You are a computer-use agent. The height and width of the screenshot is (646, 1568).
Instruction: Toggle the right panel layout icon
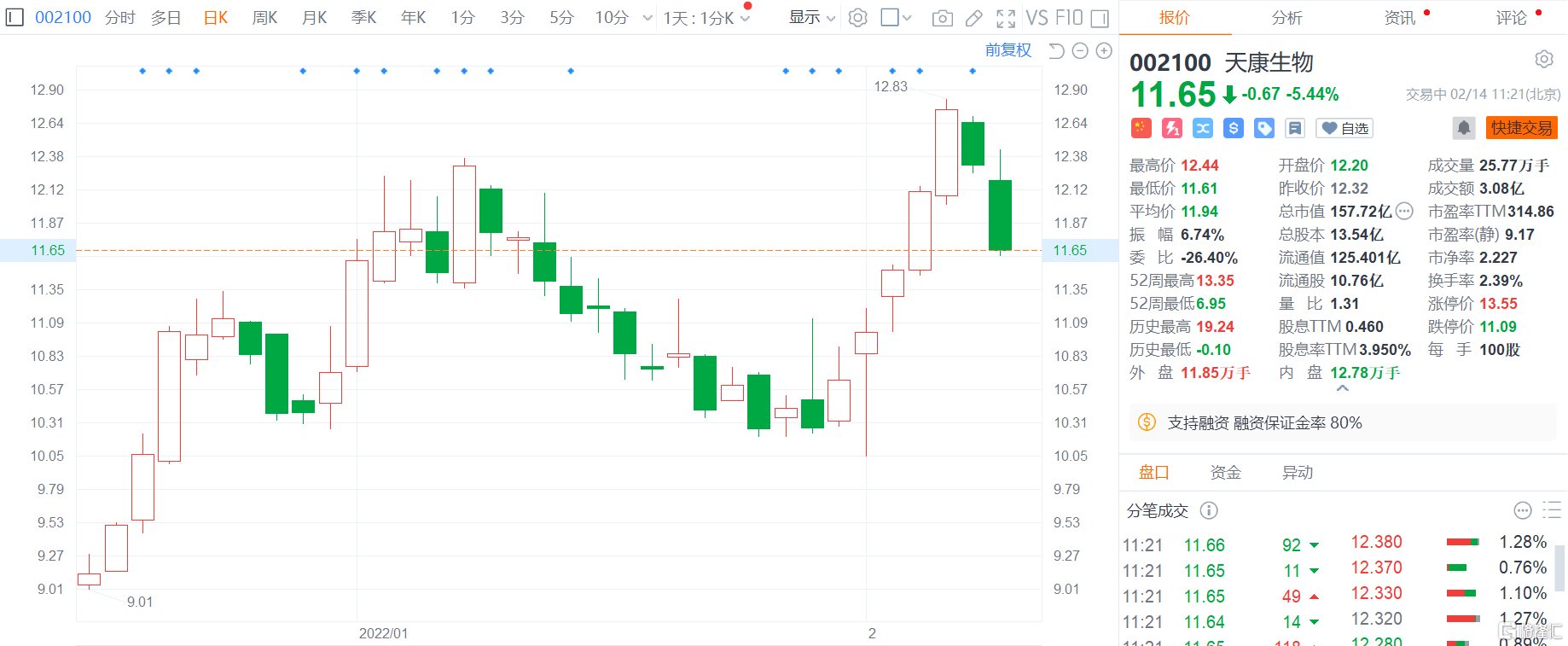(x=1100, y=18)
